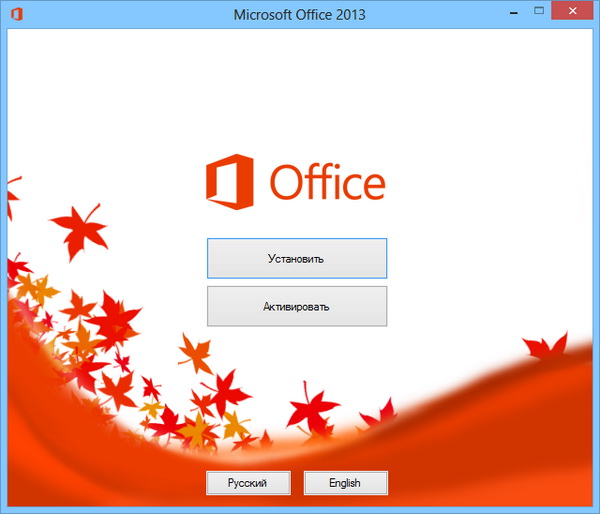Click the Установить install button
The width and height of the screenshot is (600, 514).
pyautogui.click(x=296, y=258)
